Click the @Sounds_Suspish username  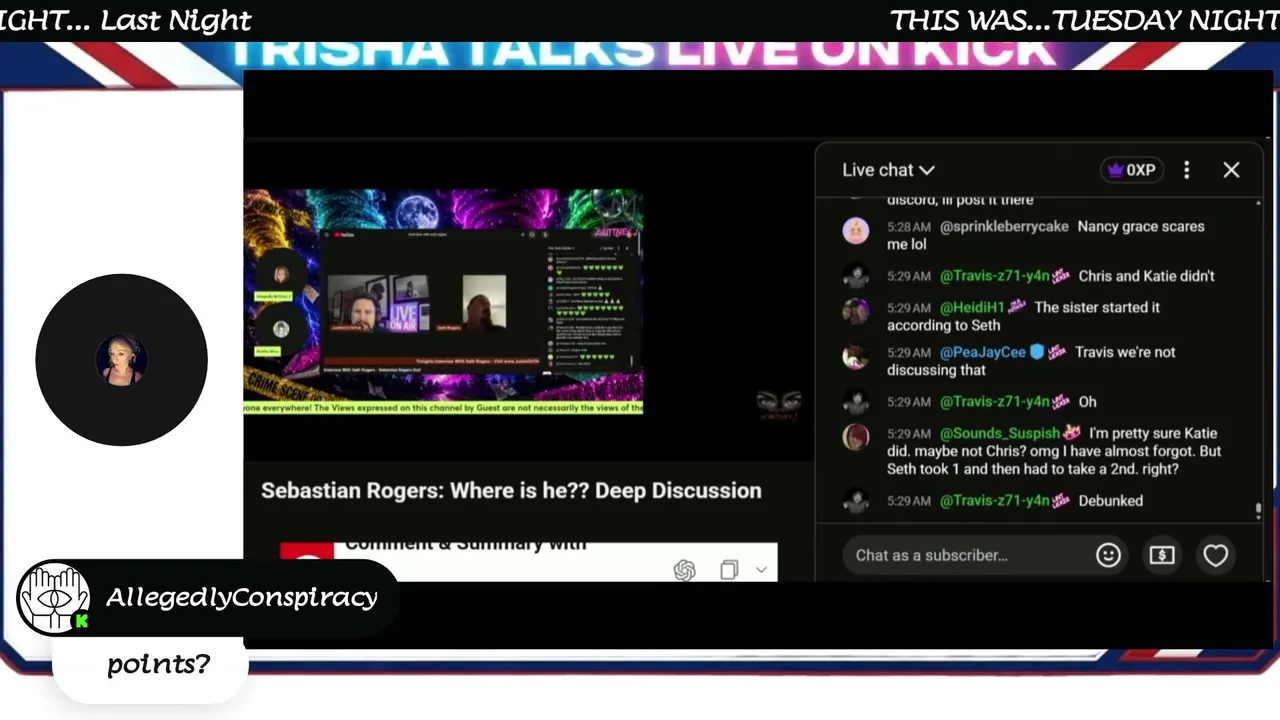(1000, 433)
